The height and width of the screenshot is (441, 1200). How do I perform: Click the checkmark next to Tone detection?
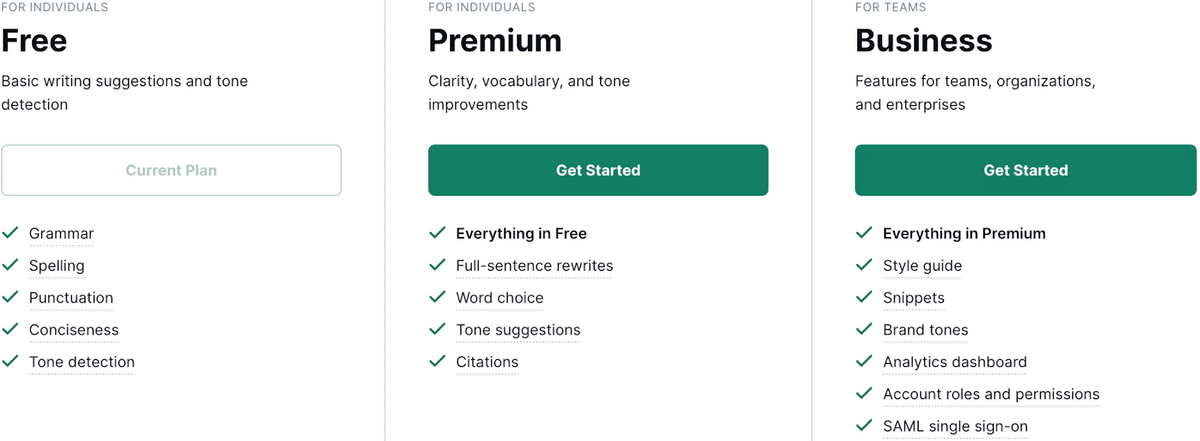click(11, 361)
